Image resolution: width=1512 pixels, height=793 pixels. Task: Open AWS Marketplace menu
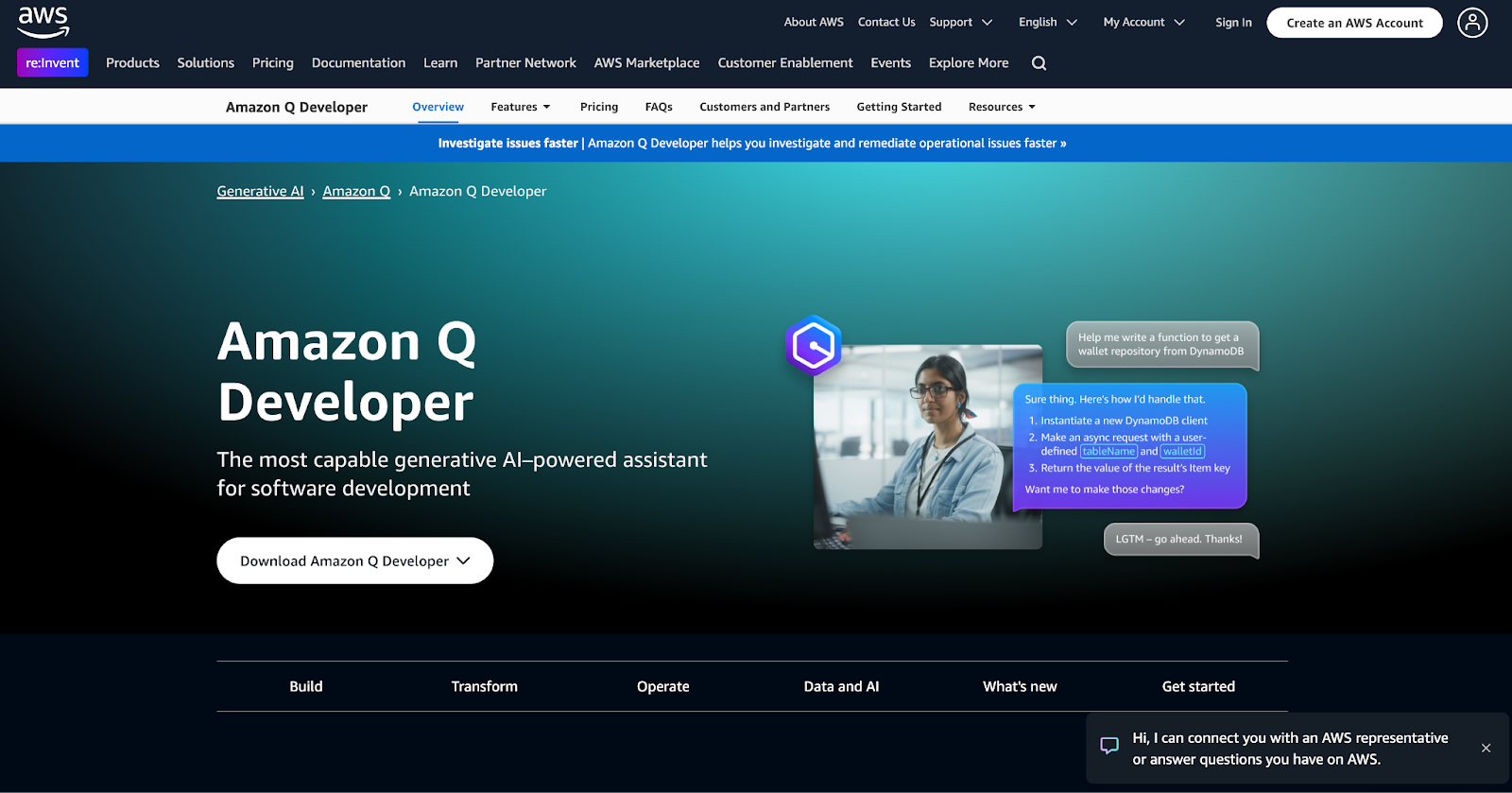[x=647, y=62]
